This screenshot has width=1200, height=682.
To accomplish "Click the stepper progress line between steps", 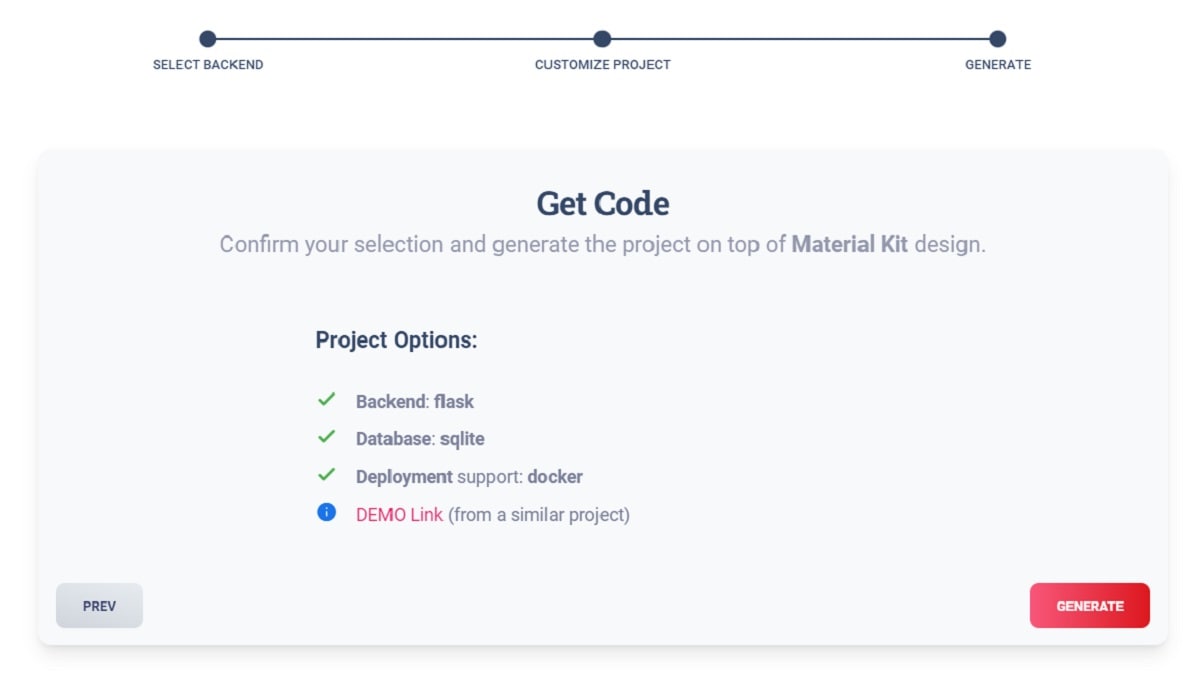I will (400, 38).
